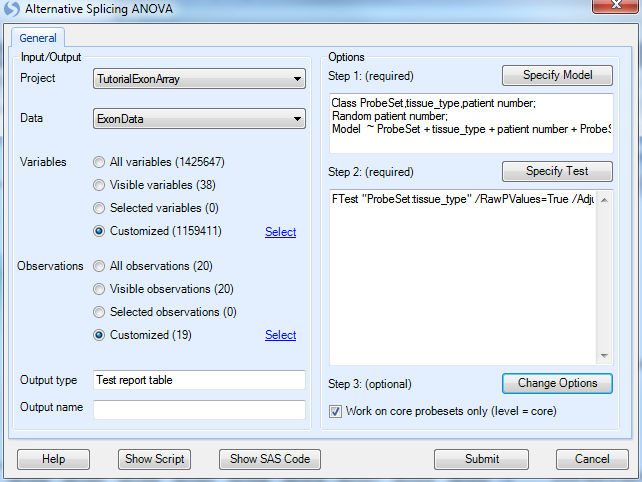Image resolution: width=642 pixels, height=482 pixels.
Task: Toggle Work on core probesets only checkbox
Action: (335, 411)
